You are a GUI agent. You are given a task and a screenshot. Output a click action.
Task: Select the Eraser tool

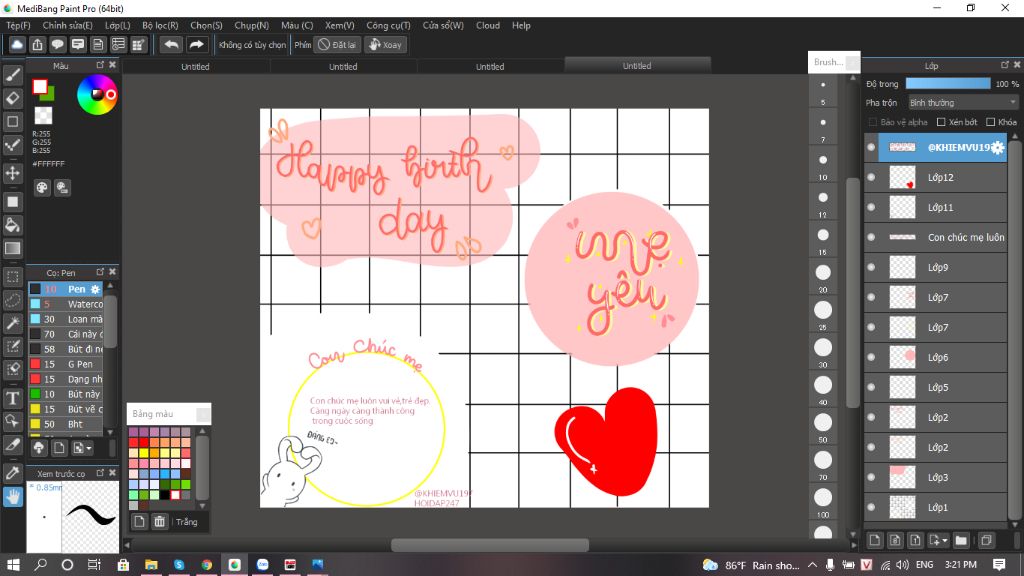coord(12,98)
